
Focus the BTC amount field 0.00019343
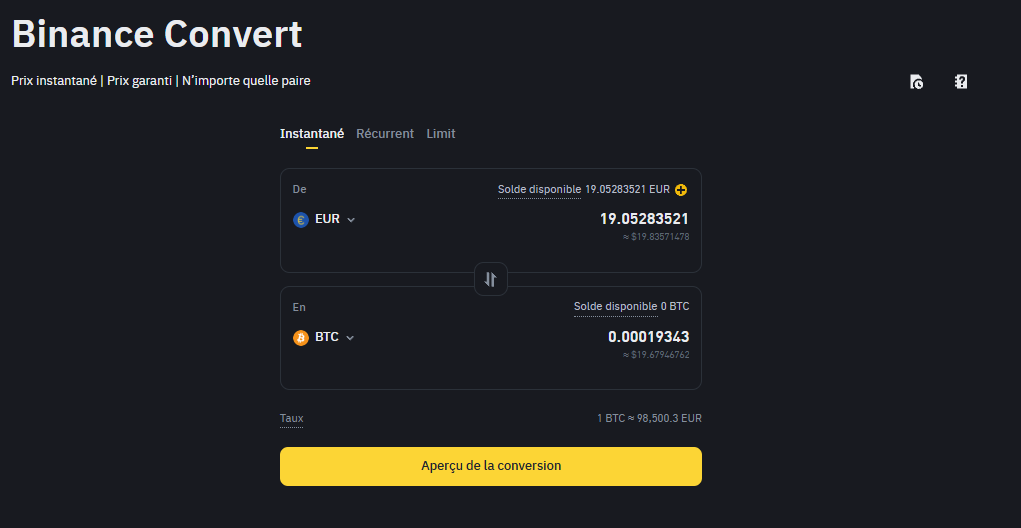click(648, 337)
